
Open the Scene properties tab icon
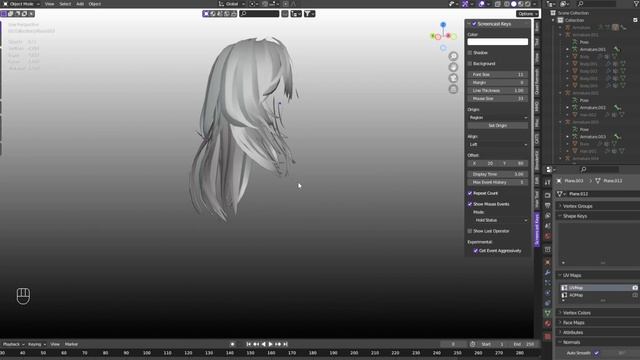click(548, 226)
